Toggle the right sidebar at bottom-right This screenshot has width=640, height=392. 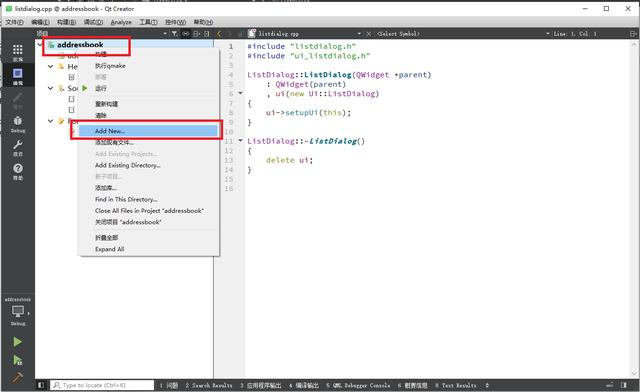[623, 385]
